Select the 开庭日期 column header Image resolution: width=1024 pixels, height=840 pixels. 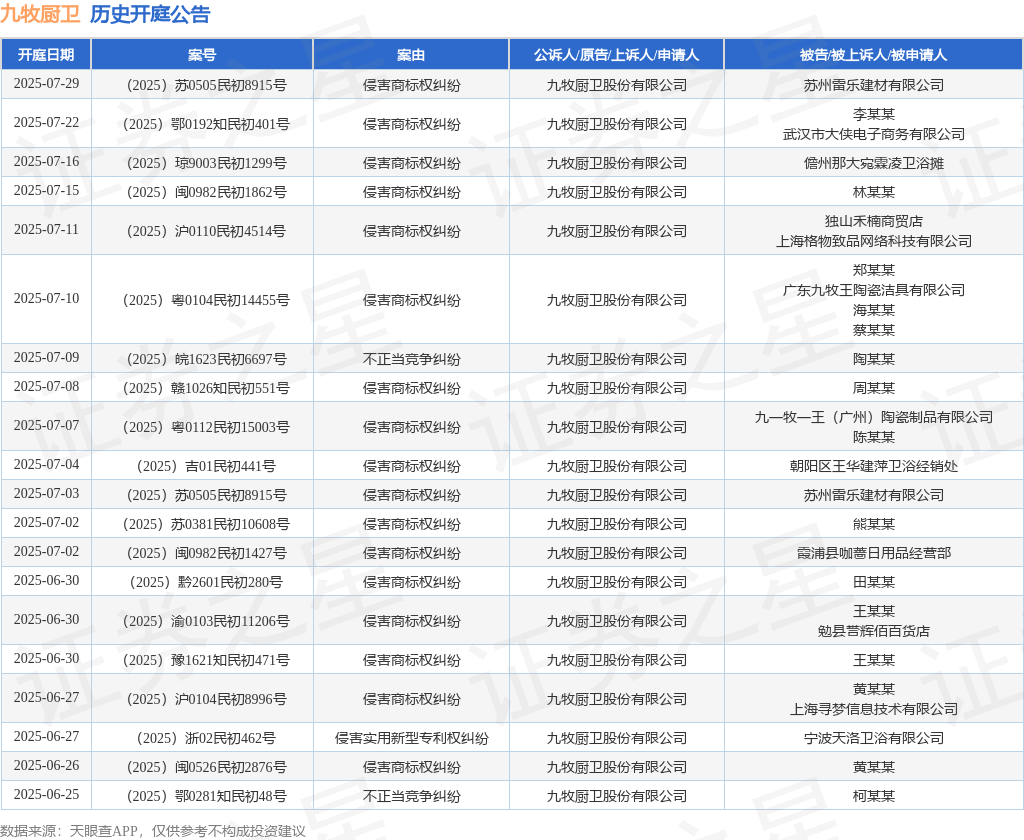pos(46,55)
